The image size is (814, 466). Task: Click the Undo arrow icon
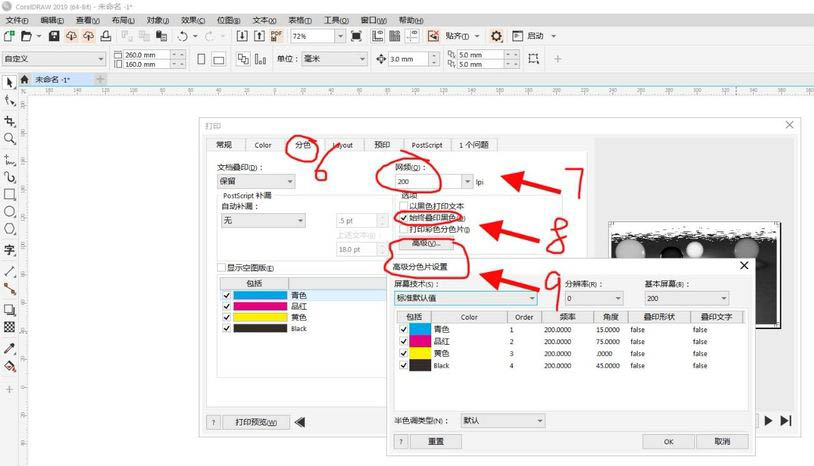pyautogui.click(x=182, y=36)
